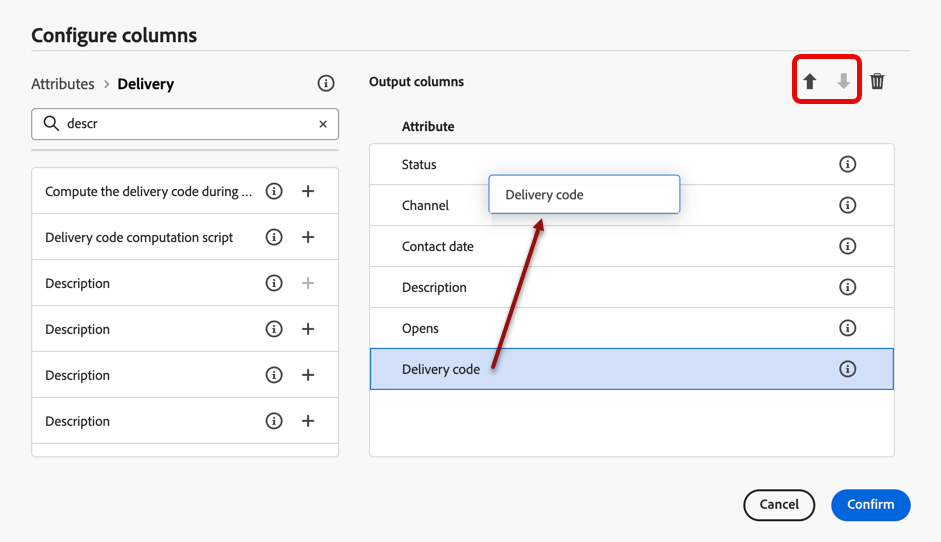This screenshot has width=941, height=542.
Task: Show info for Status output column
Action: [x=848, y=164]
